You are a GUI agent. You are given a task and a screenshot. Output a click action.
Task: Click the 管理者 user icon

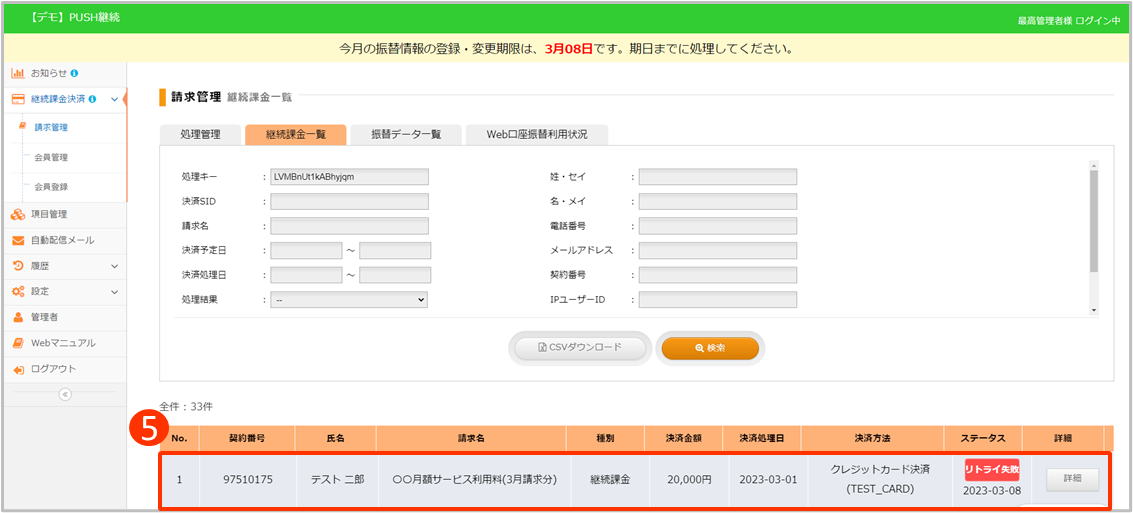18,318
